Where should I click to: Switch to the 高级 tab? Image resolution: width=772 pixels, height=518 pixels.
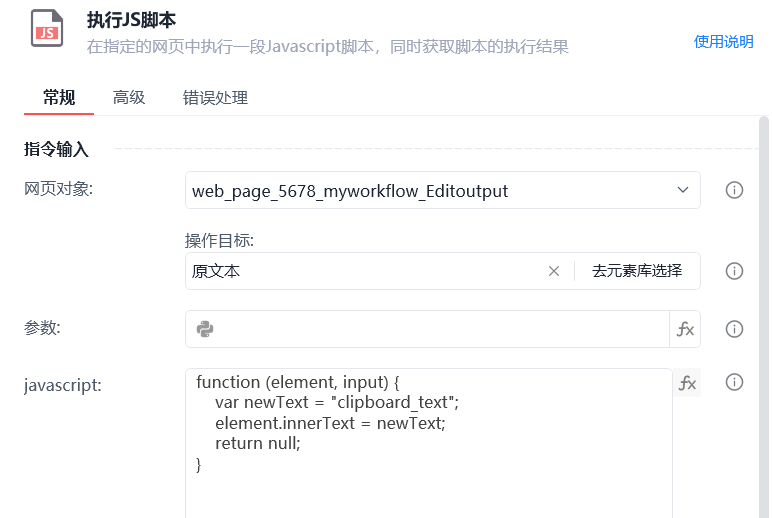click(129, 97)
